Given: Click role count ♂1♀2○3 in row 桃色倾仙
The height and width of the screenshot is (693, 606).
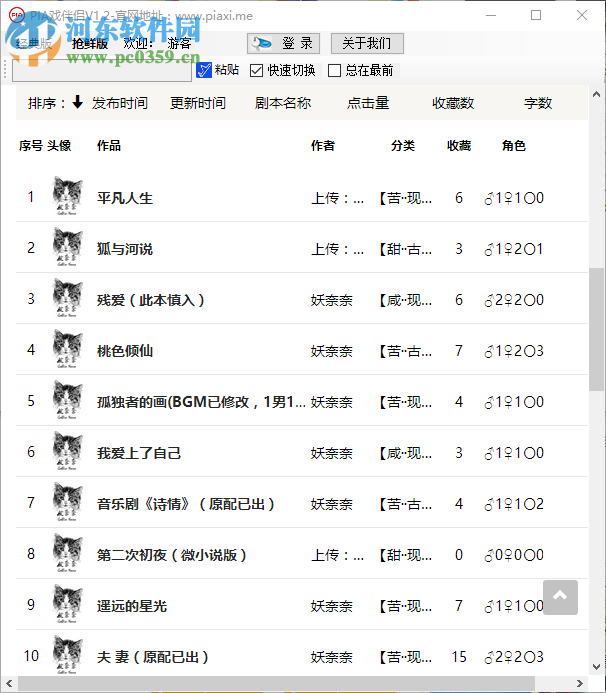Looking at the screenshot, I should [514, 351].
